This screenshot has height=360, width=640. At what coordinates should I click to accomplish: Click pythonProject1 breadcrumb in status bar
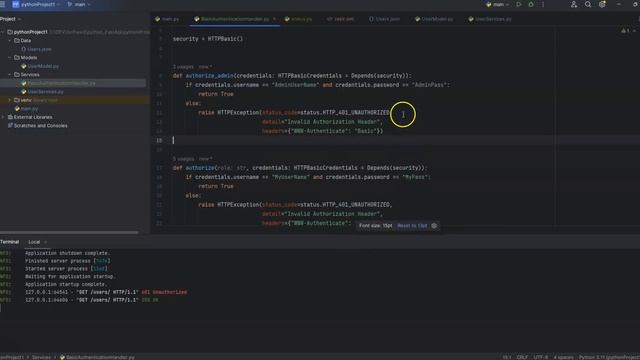[x=12, y=357]
